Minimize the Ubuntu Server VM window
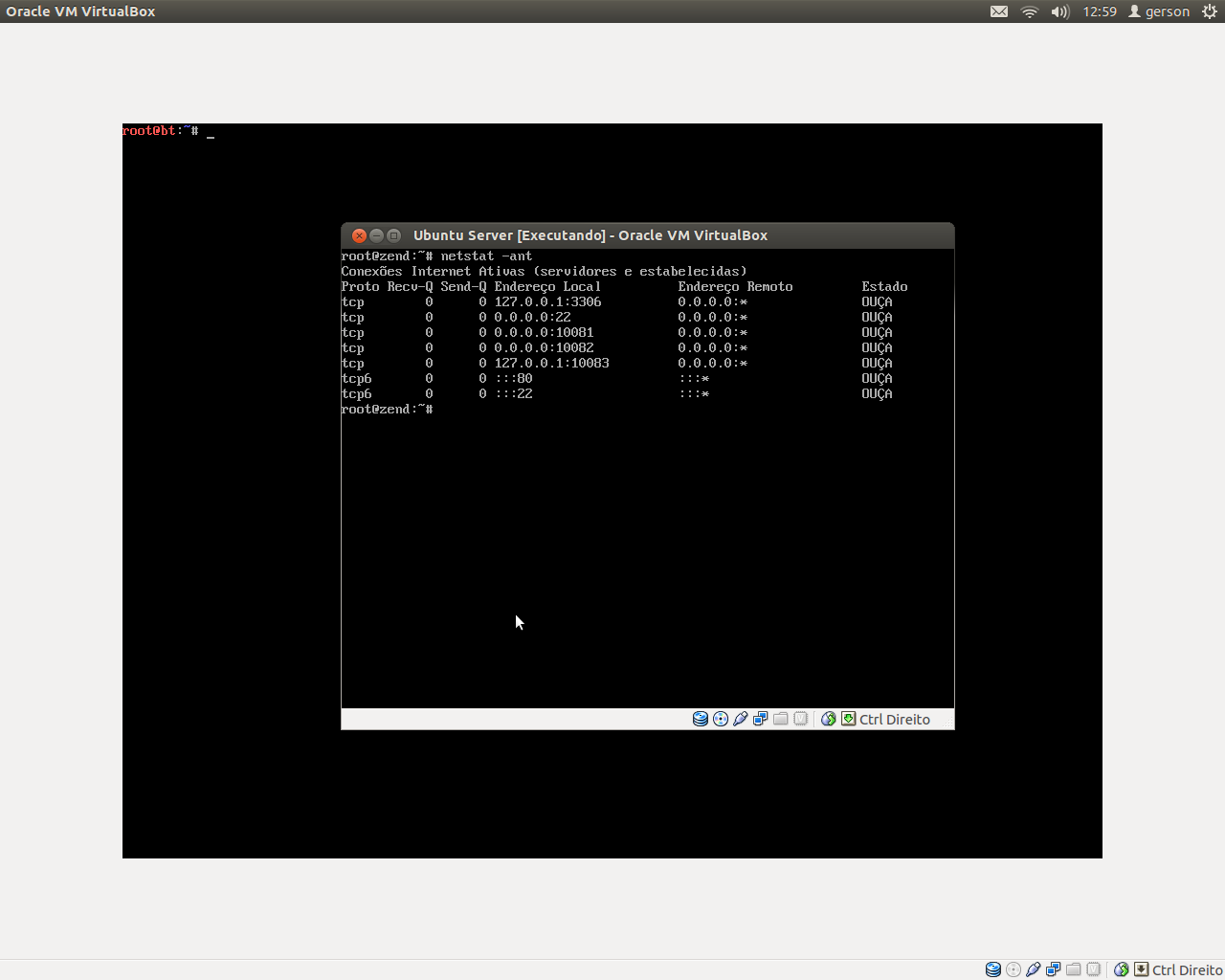 [377, 235]
